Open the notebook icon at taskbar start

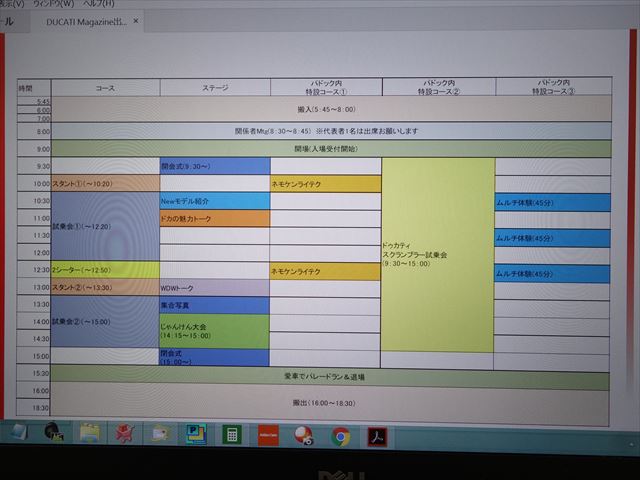pyautogui.click(x=18, y=432)
